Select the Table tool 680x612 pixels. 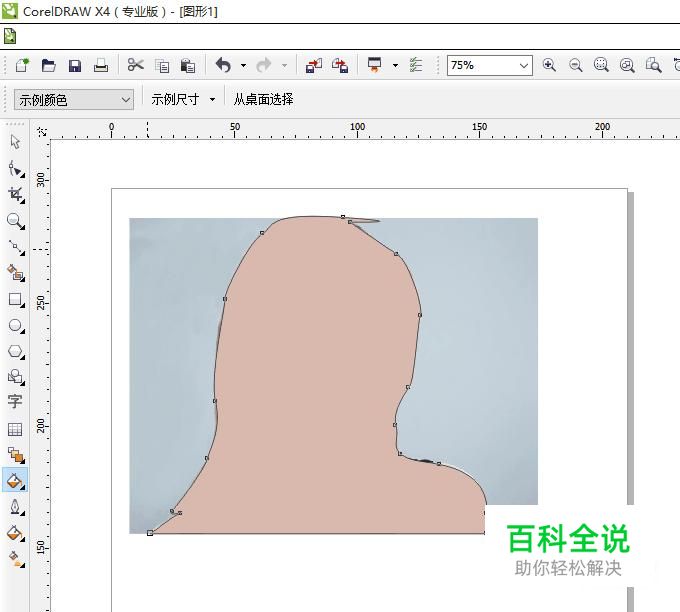[x=15, y=429]
